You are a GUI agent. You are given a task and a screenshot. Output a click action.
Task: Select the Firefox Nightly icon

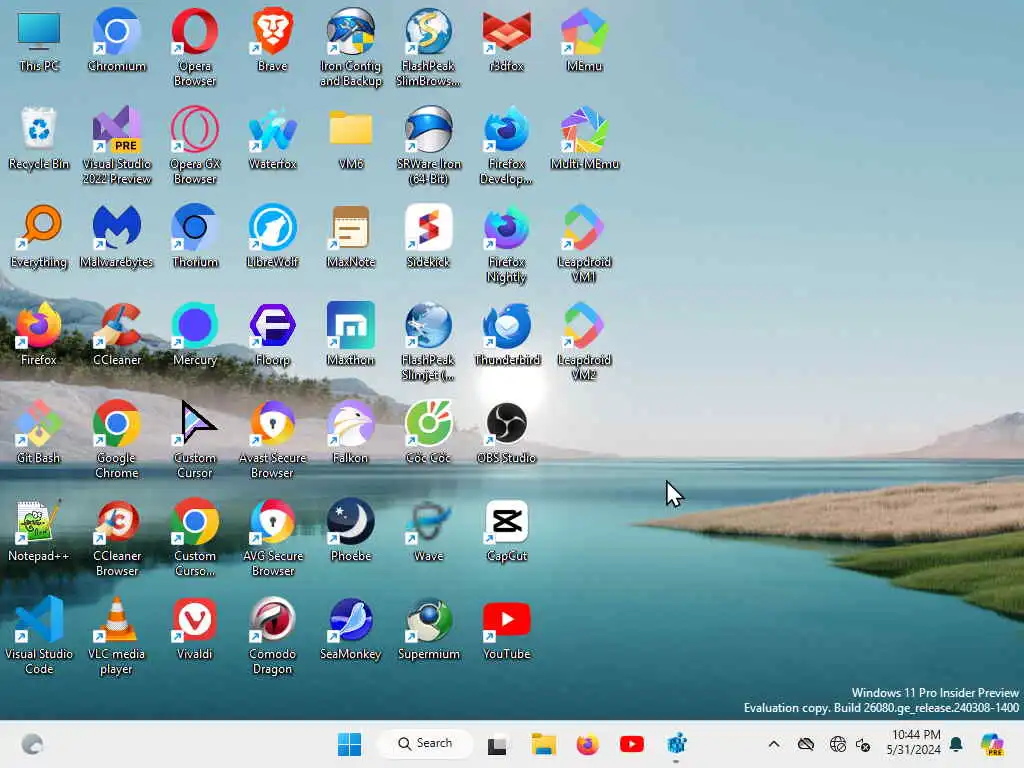(x=506, y=244)
